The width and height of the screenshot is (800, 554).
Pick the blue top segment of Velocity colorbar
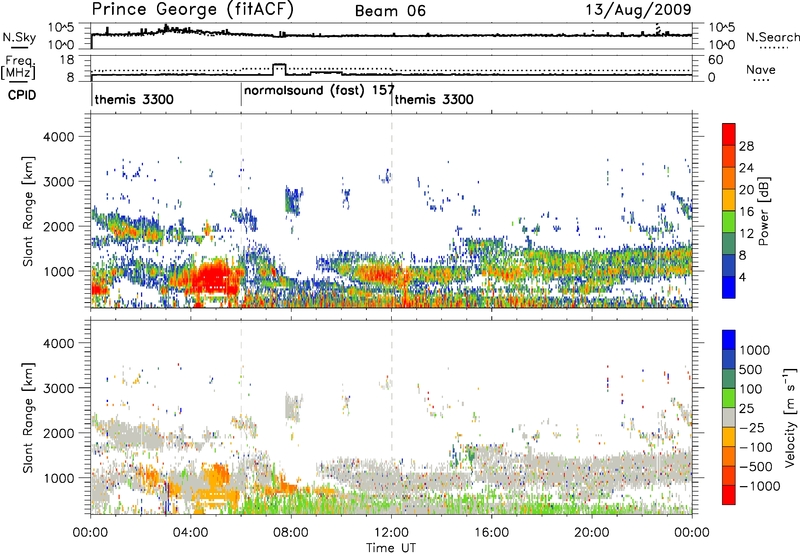pos(729,340)
